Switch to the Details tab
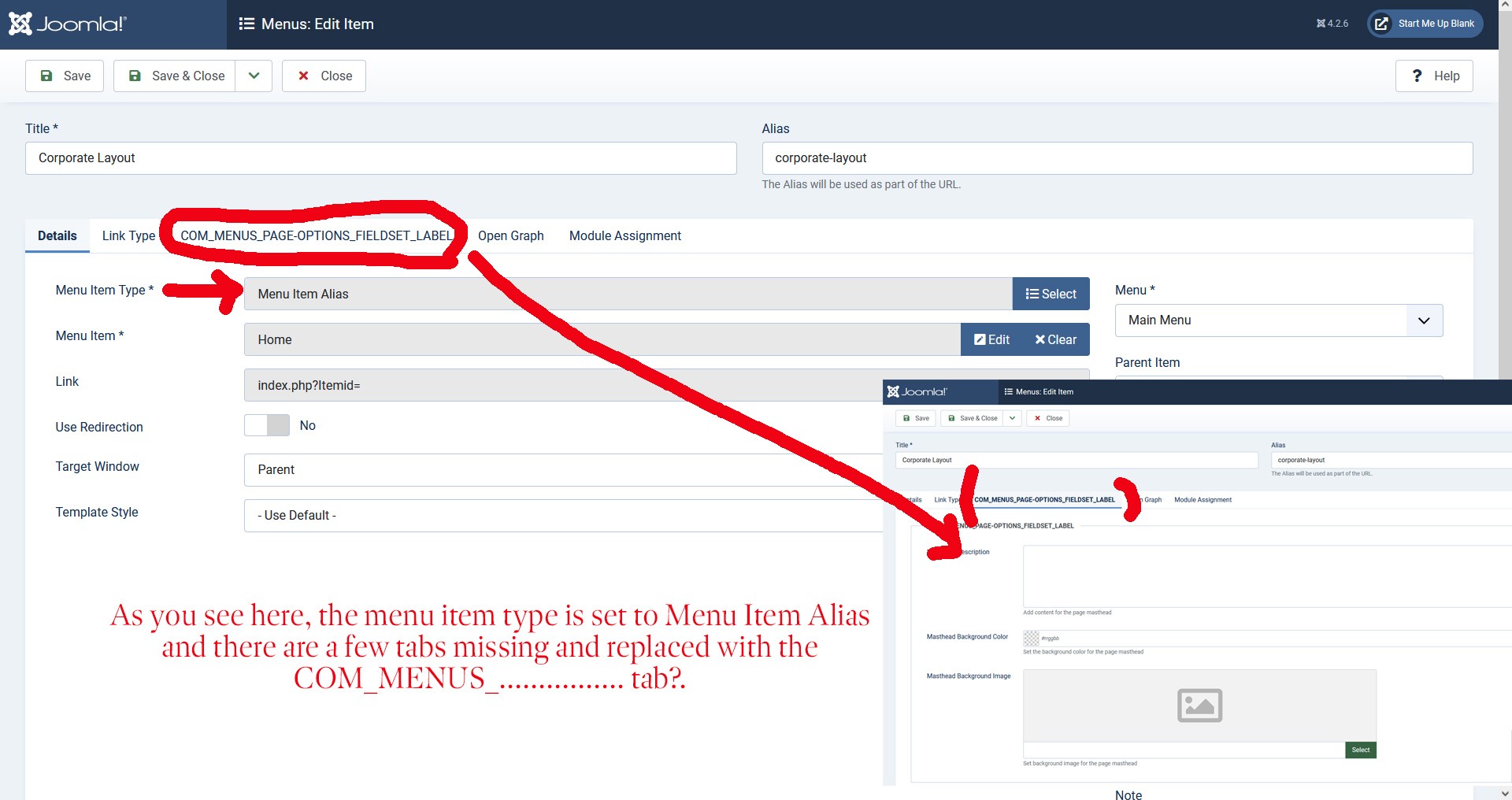This screenshot has width=1512, height=800. [57, 235]
